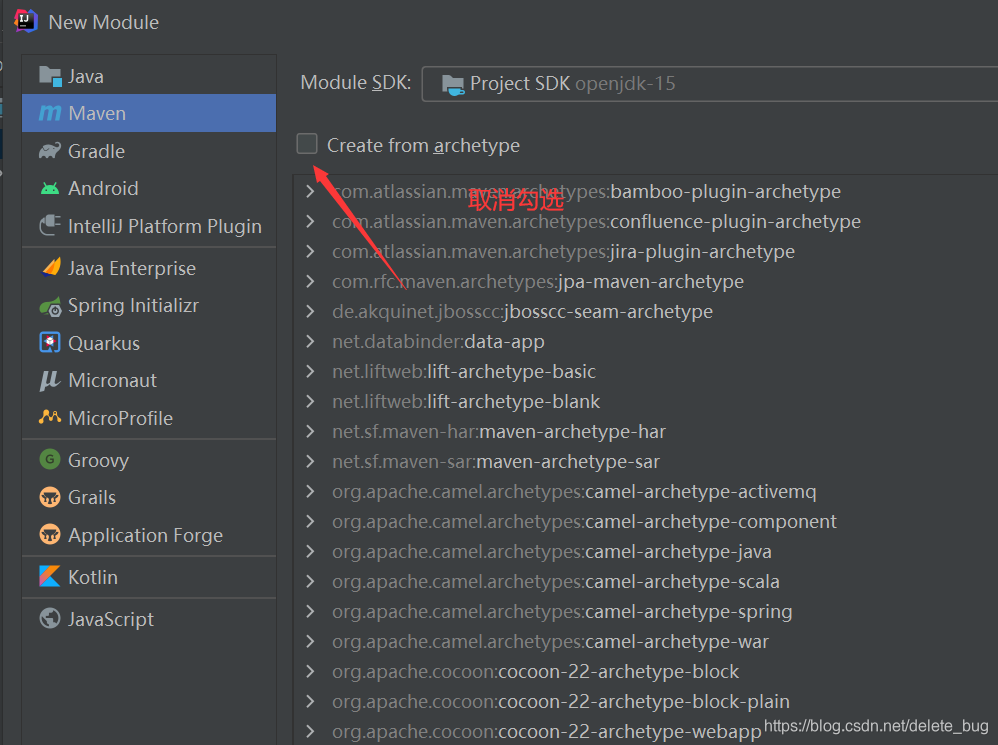998x745 pixels.
Task: Click the Application Forge icon
Action: point(50,534)
